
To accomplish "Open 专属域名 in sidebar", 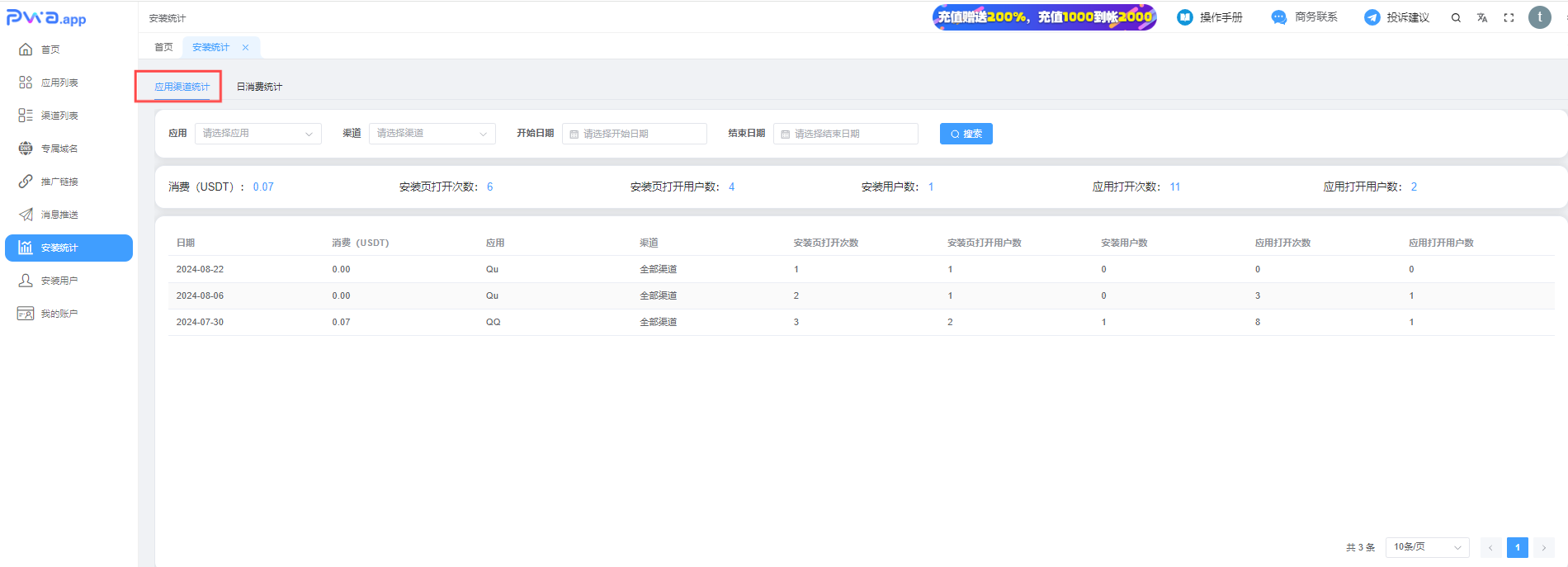I will point(59,149).
